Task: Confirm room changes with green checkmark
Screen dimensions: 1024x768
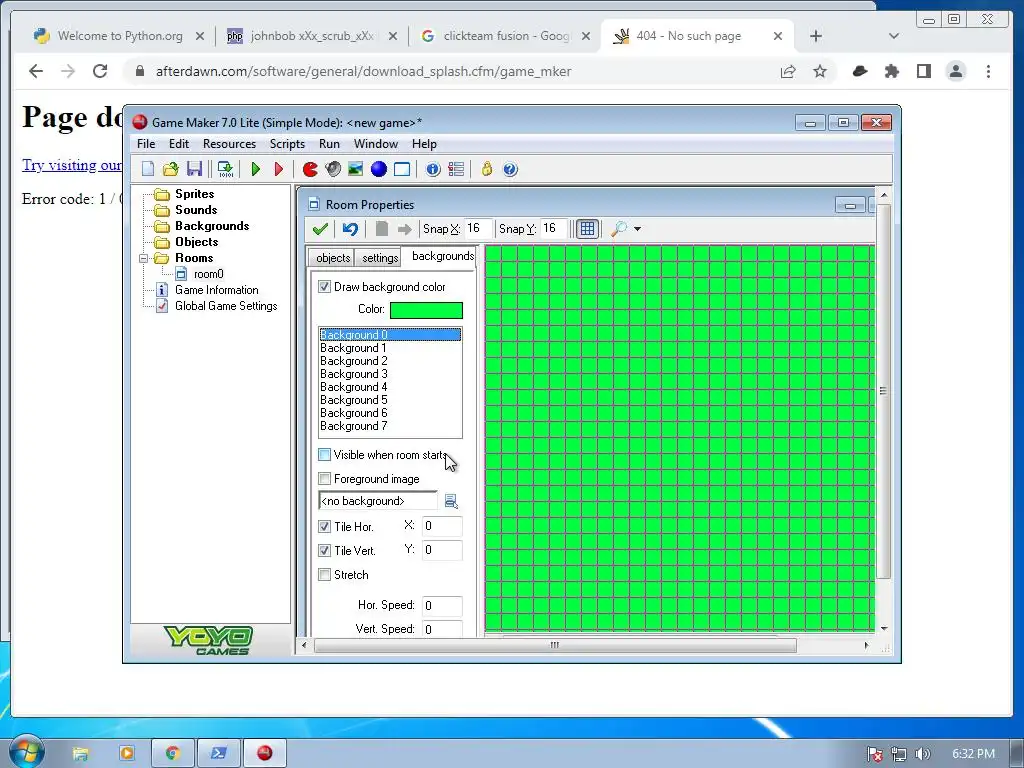Action: [320, 229]
